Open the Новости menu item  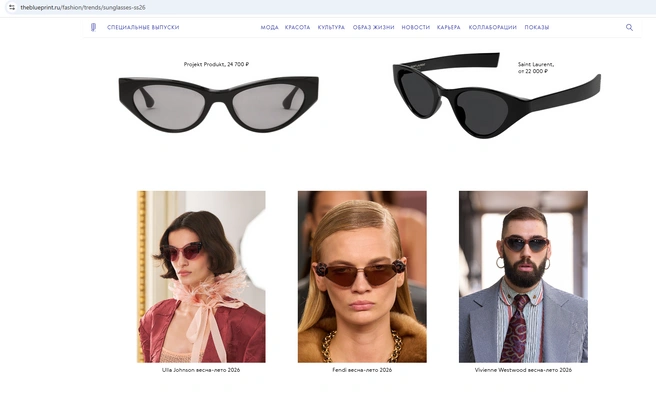[415, 27]
